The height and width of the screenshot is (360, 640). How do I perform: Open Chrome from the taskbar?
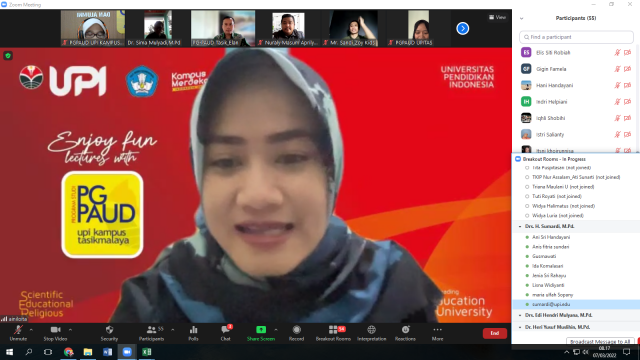68,352
